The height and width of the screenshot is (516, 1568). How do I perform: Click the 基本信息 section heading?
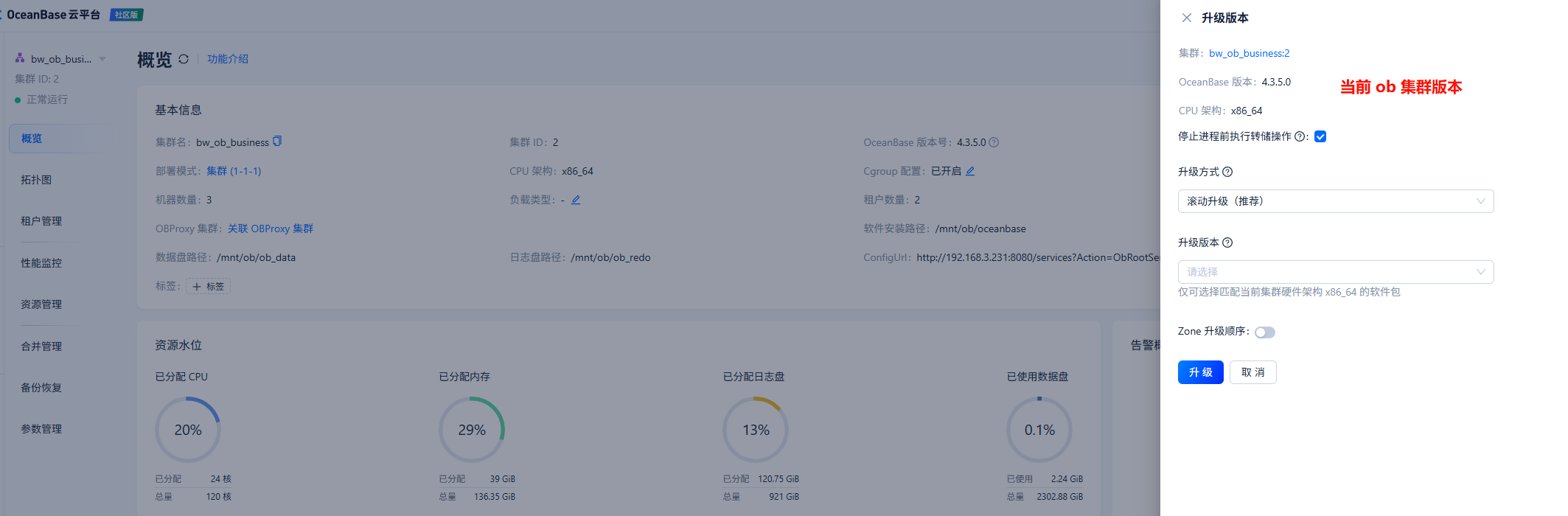pyautogui.click(x=178, y=110)
